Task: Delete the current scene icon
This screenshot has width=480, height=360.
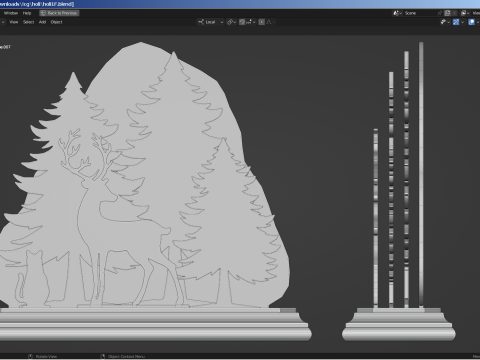Action: click(454, 13)
